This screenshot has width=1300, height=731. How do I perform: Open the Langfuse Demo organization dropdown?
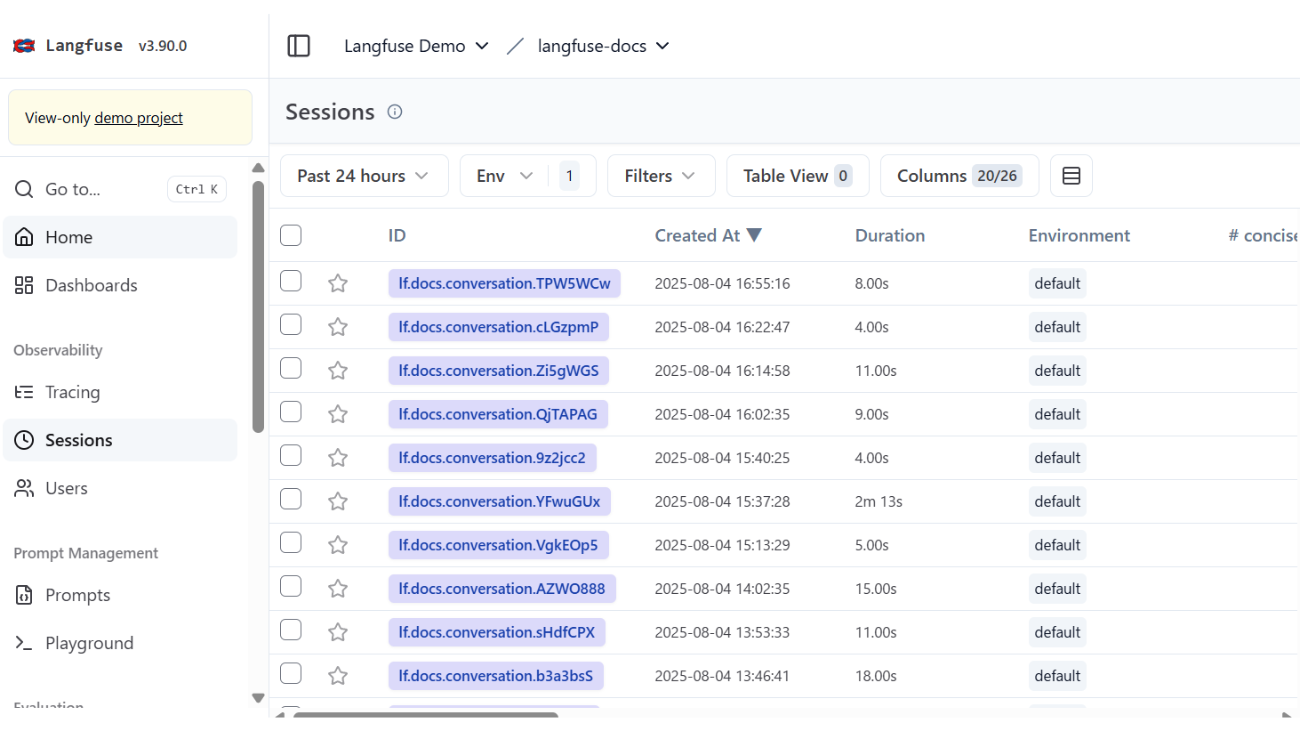pos(416,46)
